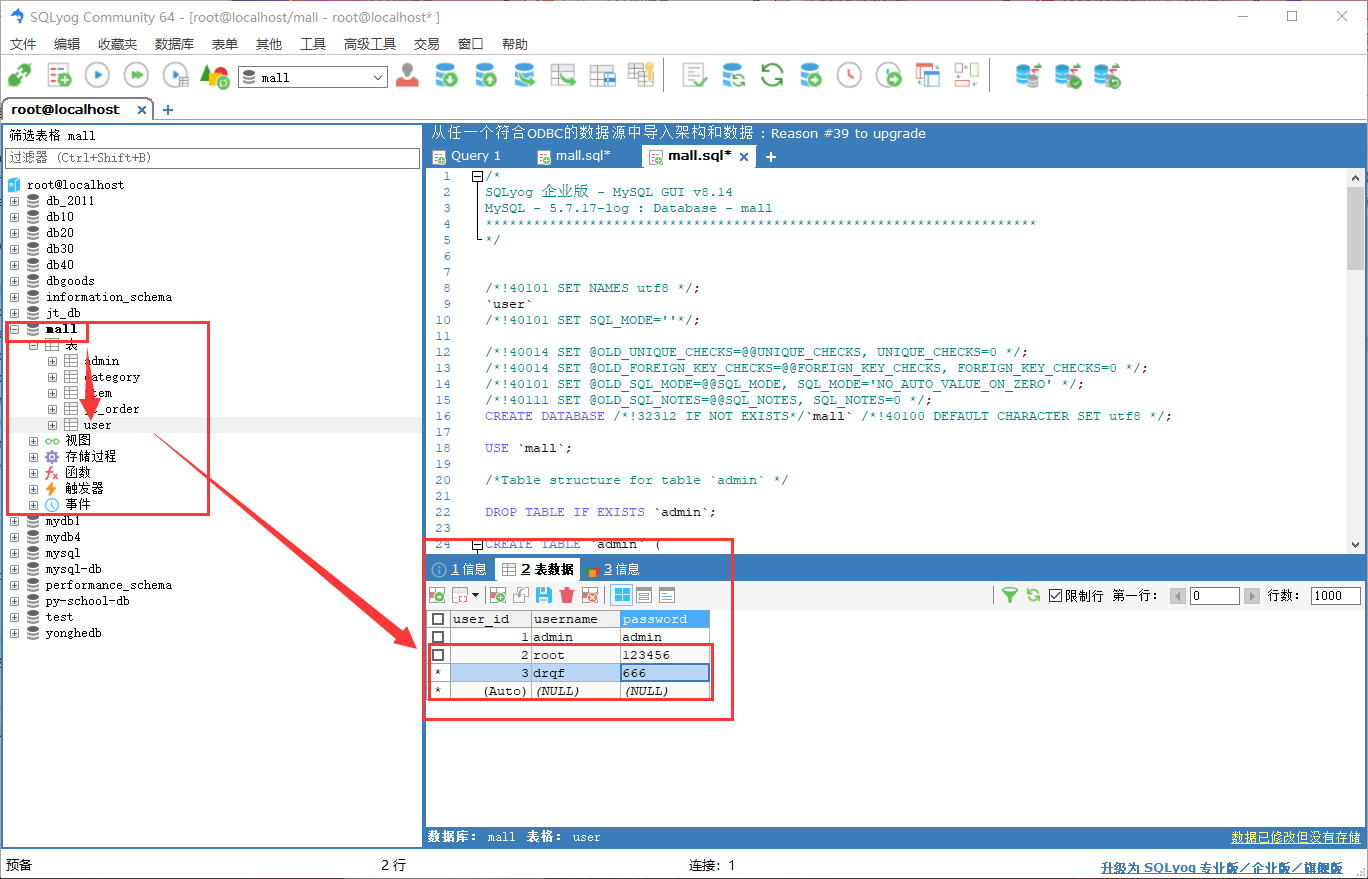The image size is (1368, 879).
Task: Expand the 存储过程 node
Action: click(33, 457)
